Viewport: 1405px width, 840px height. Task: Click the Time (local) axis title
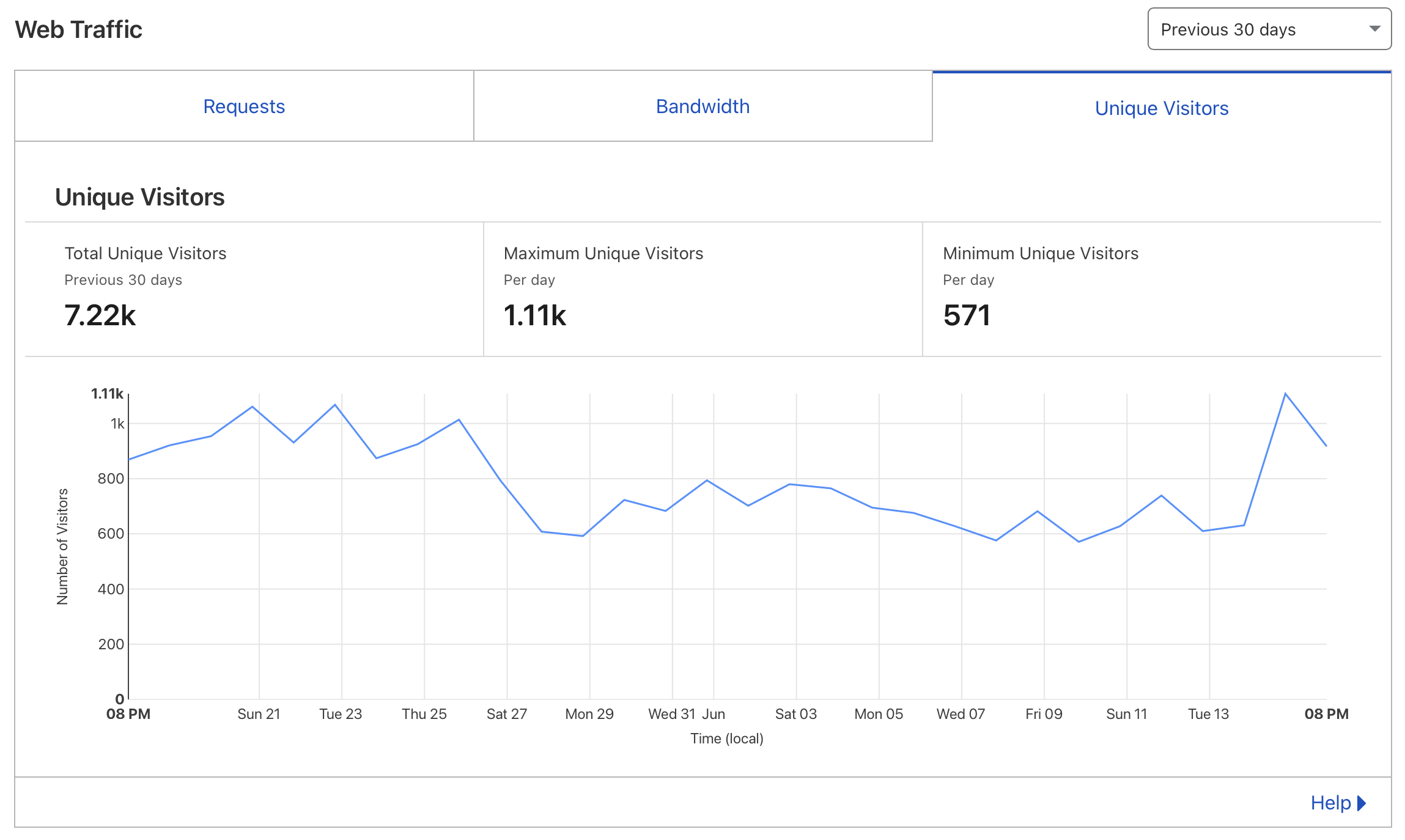point(726,739)
